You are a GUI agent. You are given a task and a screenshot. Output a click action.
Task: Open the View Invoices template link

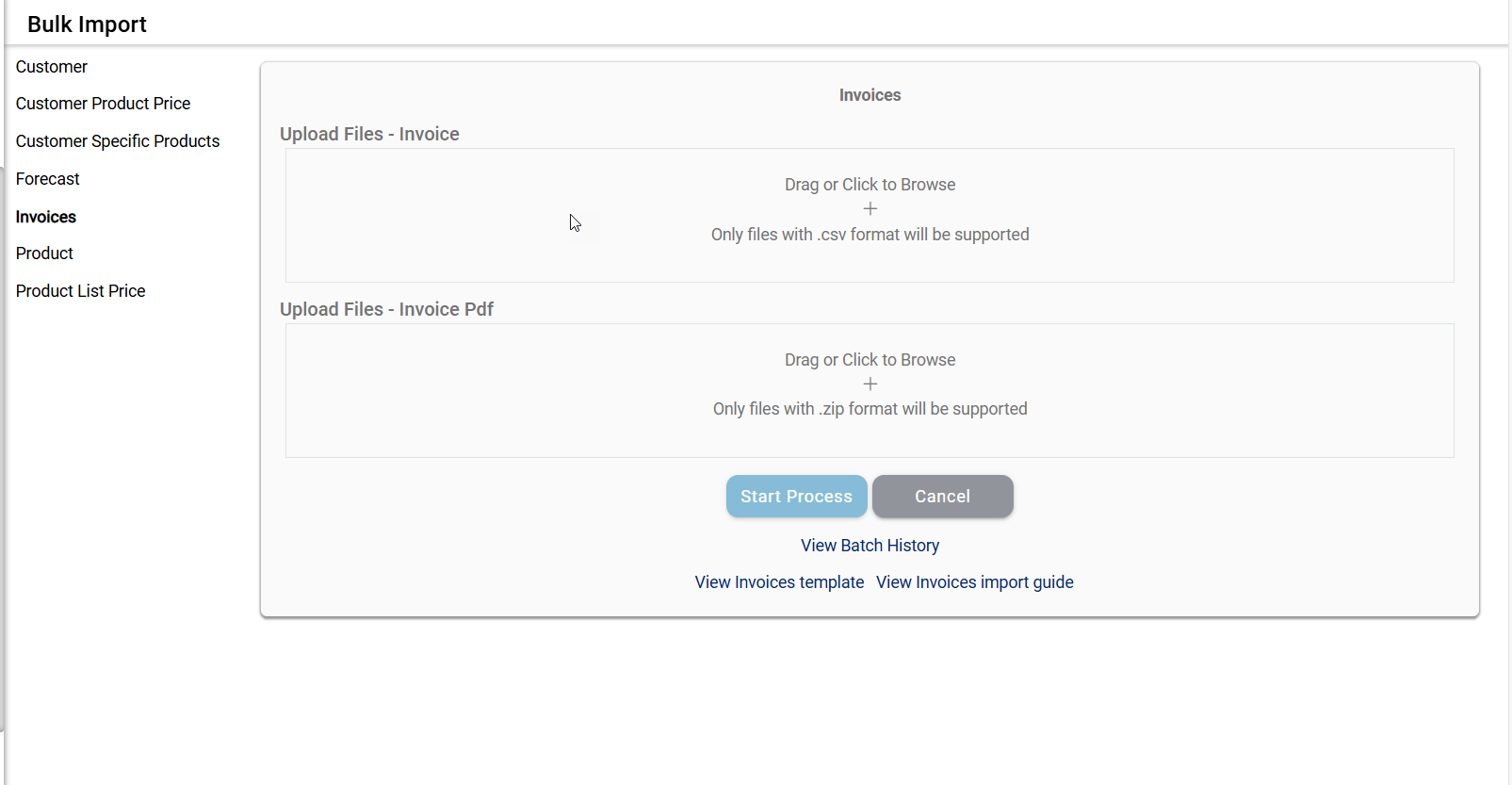click(779, 582)
